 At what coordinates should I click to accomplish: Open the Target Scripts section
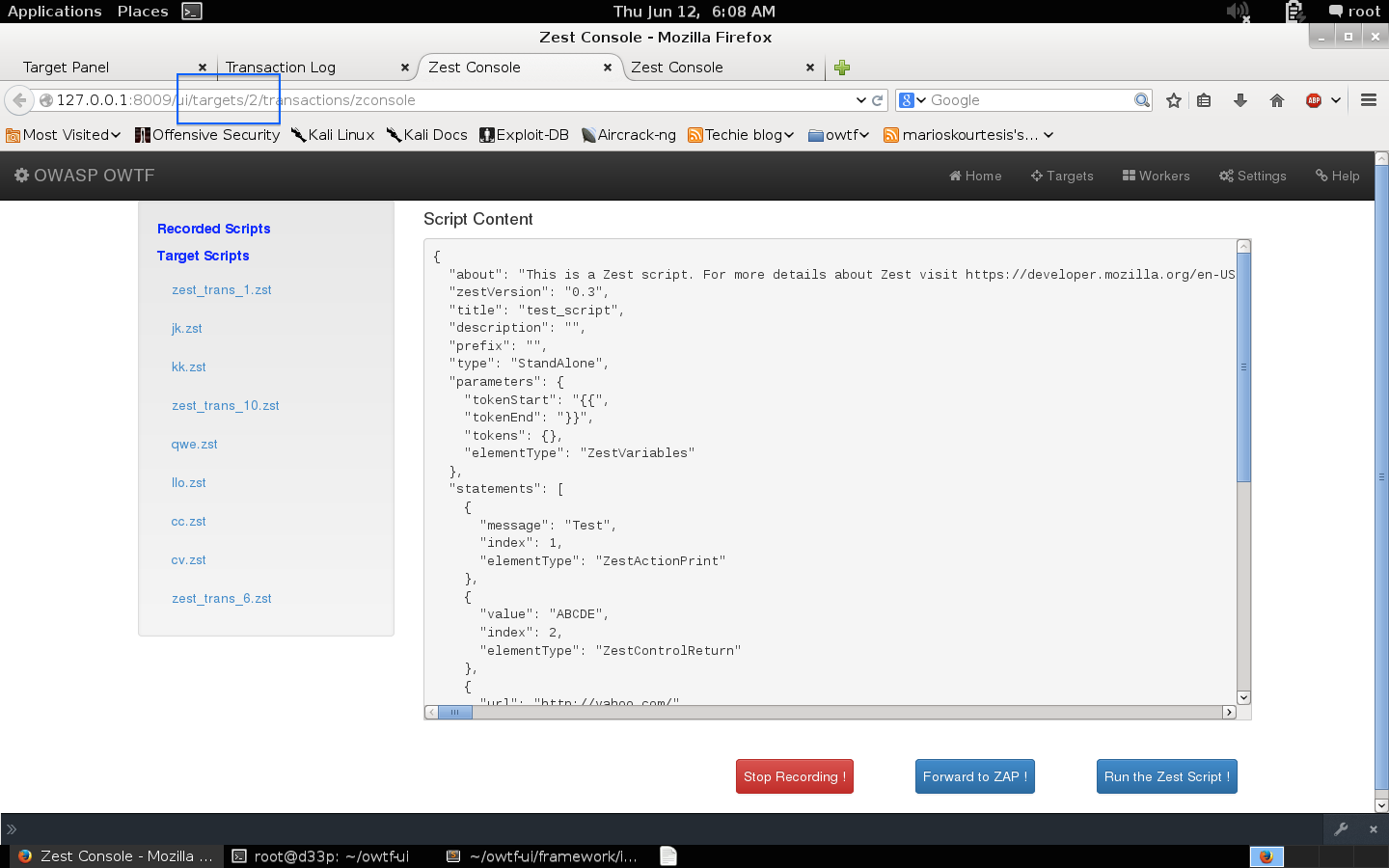pyautogui.click(x=203, y=256)
